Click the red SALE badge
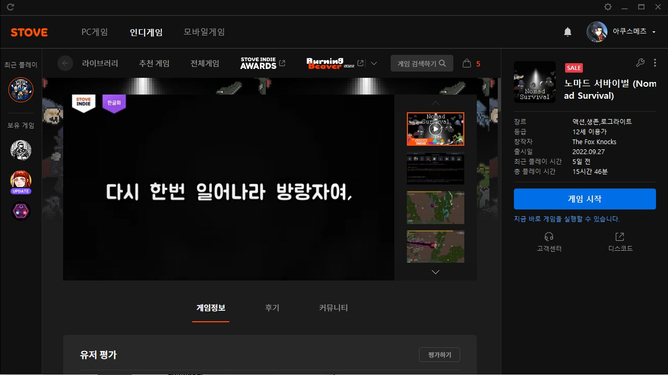 click(x=573, y=68)
